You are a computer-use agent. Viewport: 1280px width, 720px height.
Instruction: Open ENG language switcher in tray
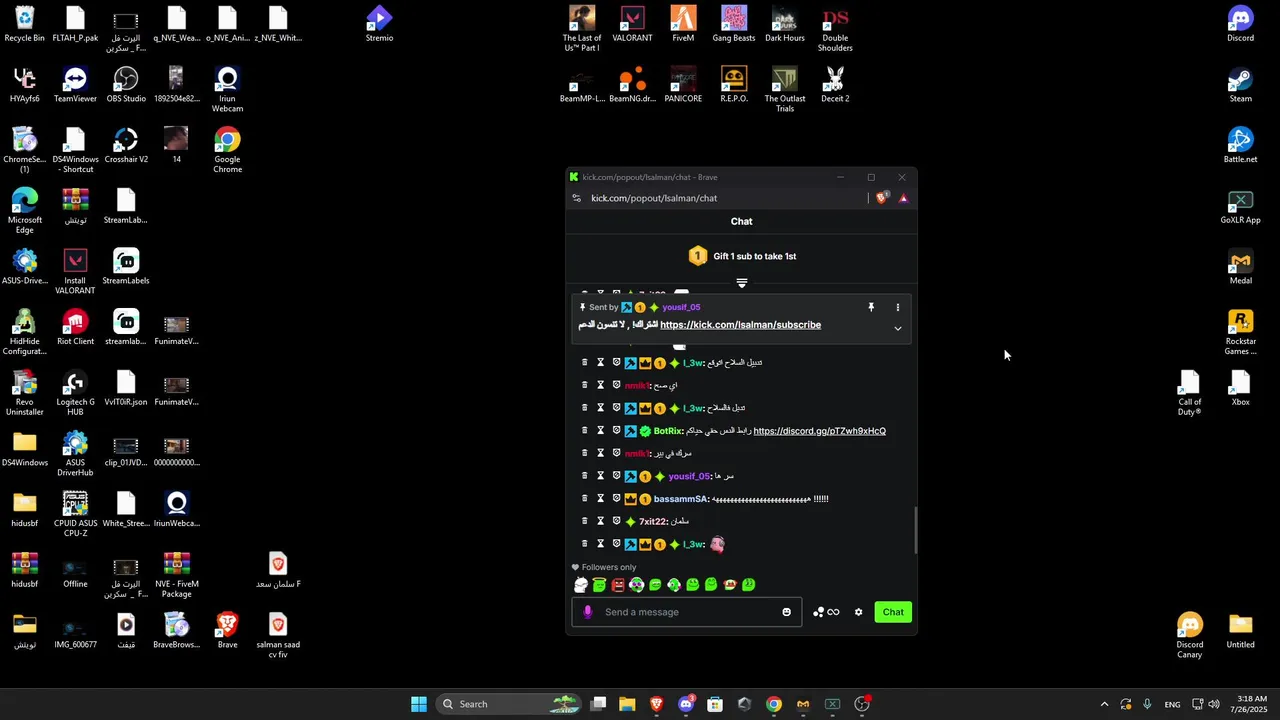1172,704
